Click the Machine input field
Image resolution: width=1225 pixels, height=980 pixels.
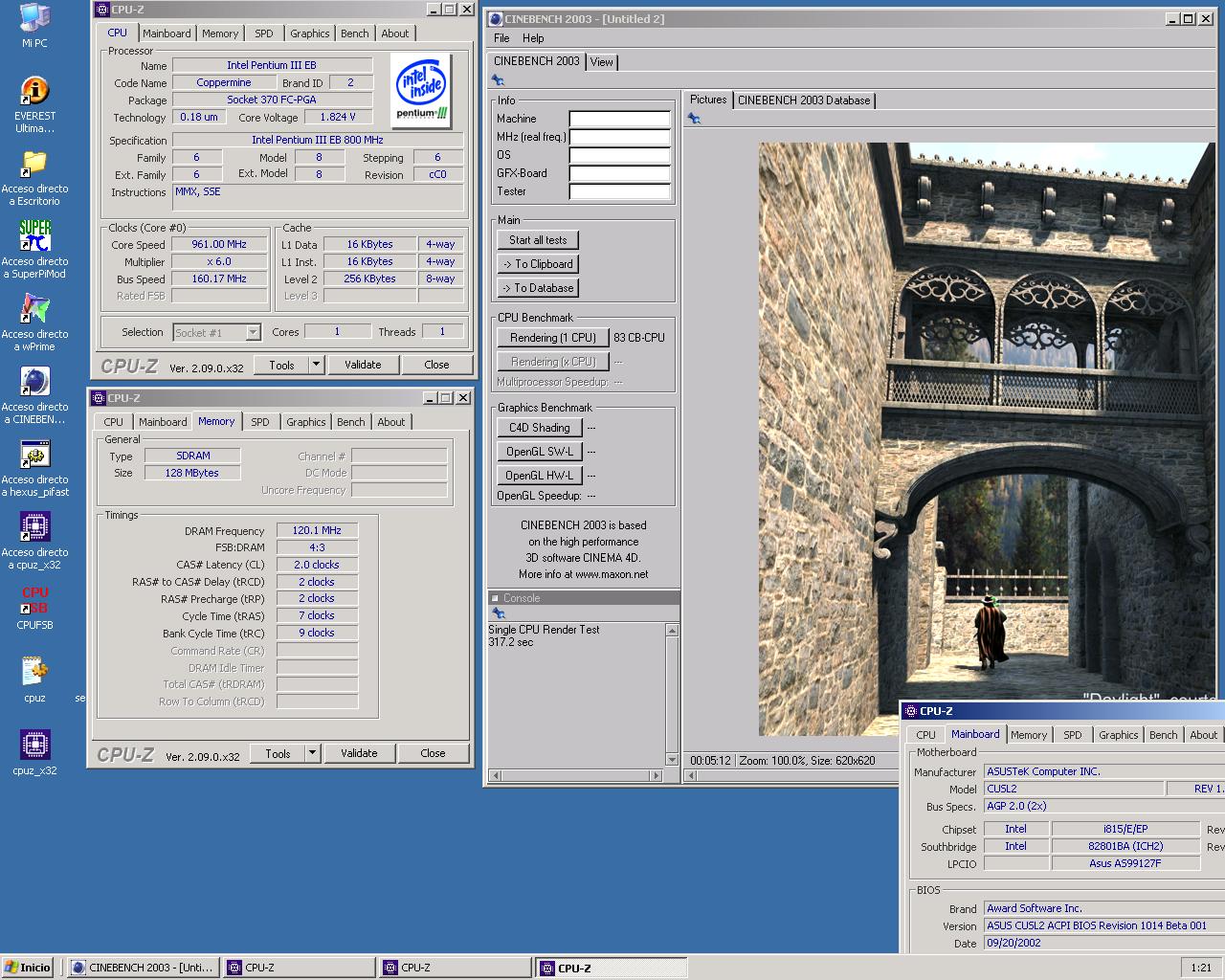pyautogui.click(x=619, y=119)
